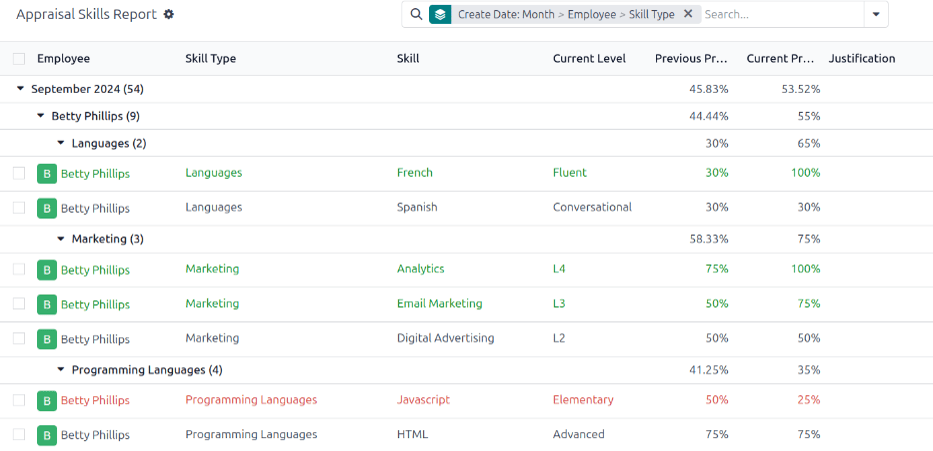This screenshot has width=933, height=451.
Task: Click Betty Phillips avatar in the Analytics row
Action: (x=47, y=270)
